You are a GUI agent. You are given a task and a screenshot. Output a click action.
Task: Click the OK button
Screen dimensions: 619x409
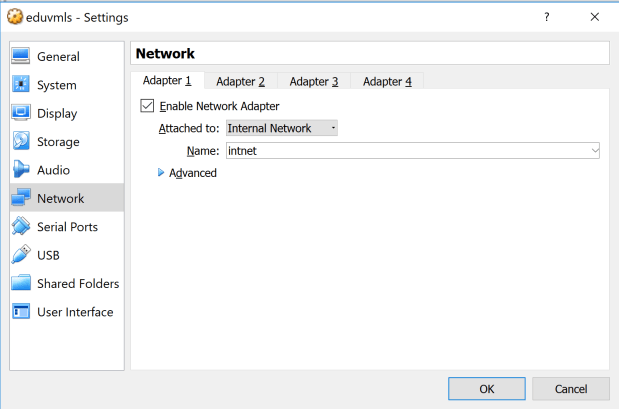pyautogui.click(x=487, y=388)
